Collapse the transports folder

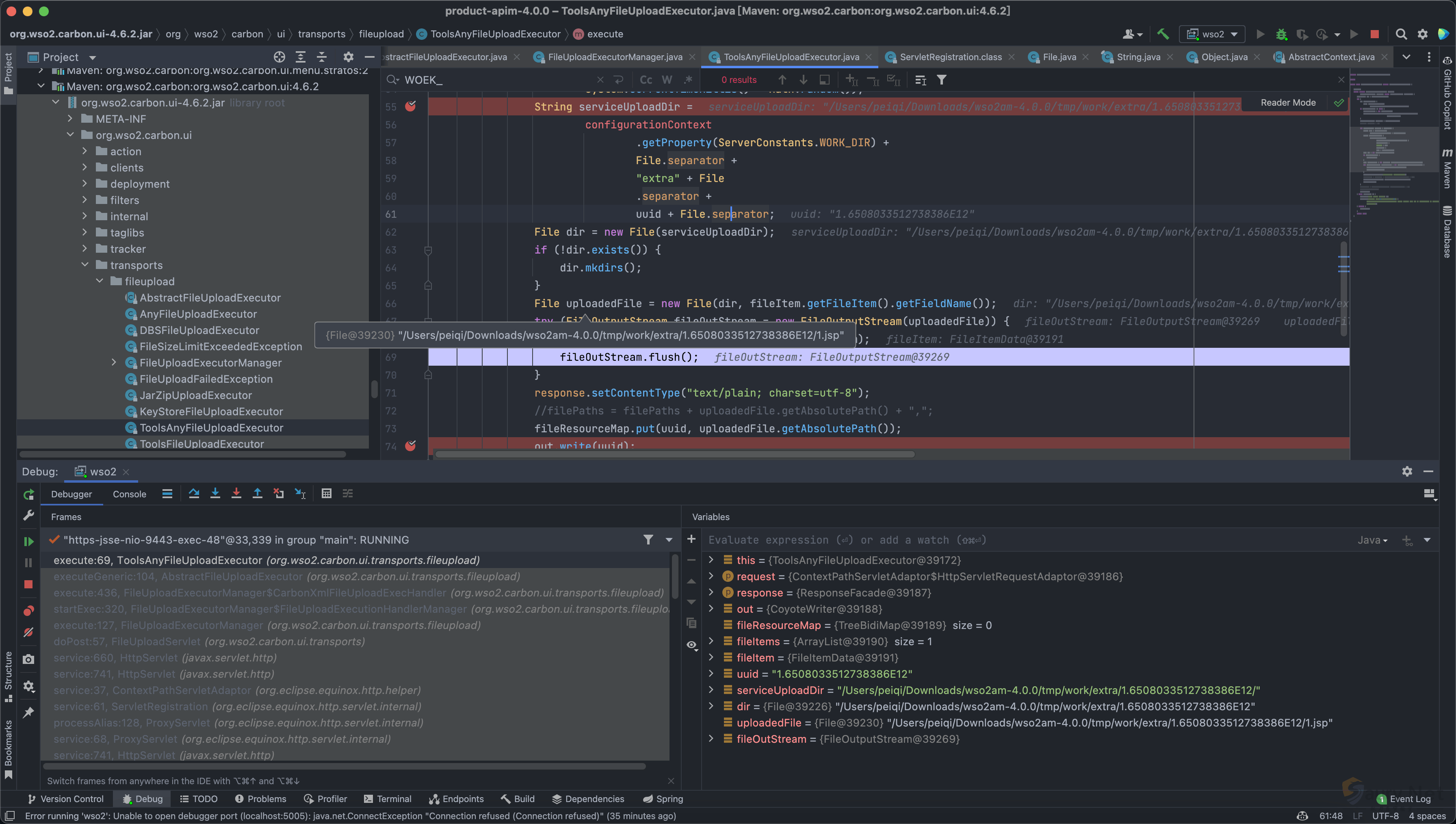[x=85, y=265]
